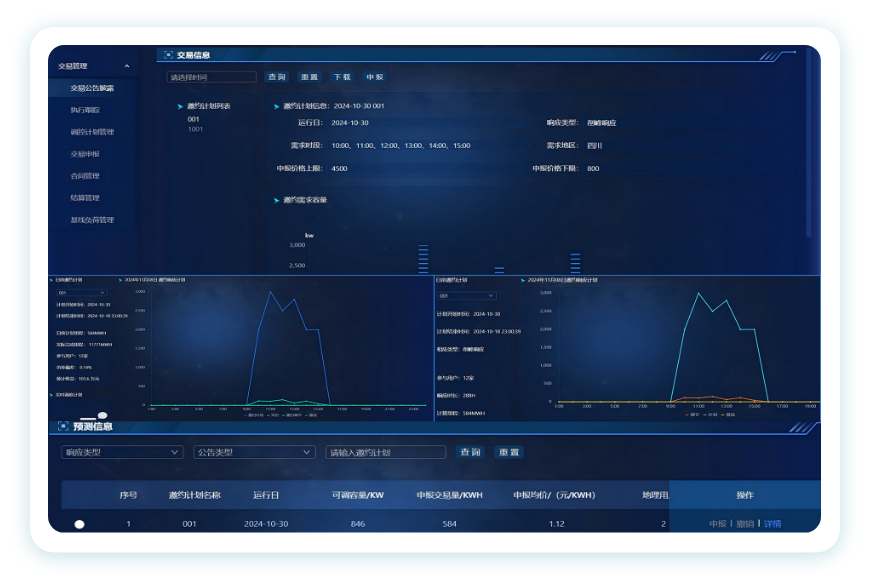Screen dimensions: 870x586
Task: Open the 001 dropdown in left chart panel
Action: click(x=82, y=292)
